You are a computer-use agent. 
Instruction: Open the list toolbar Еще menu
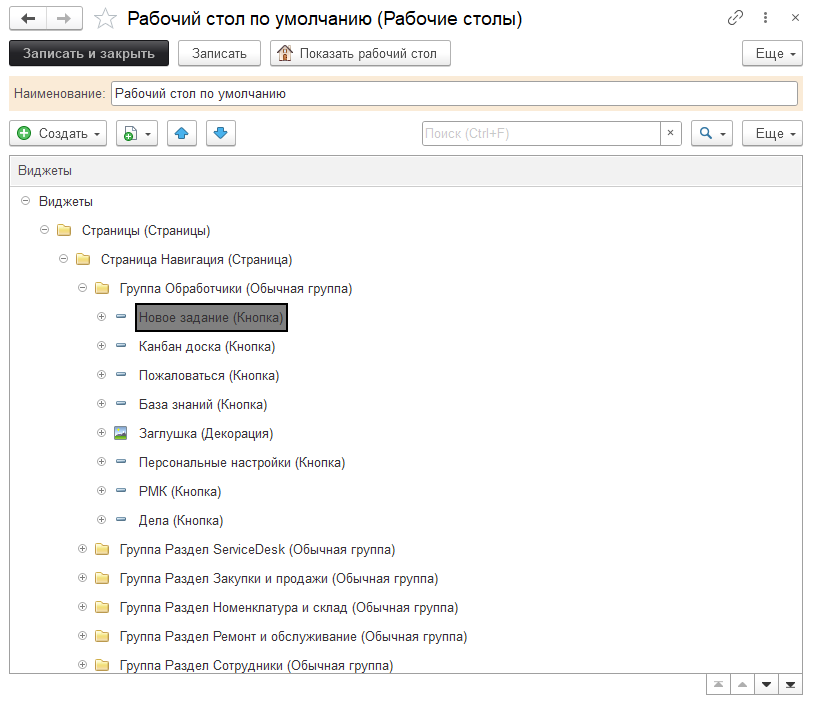772,133
